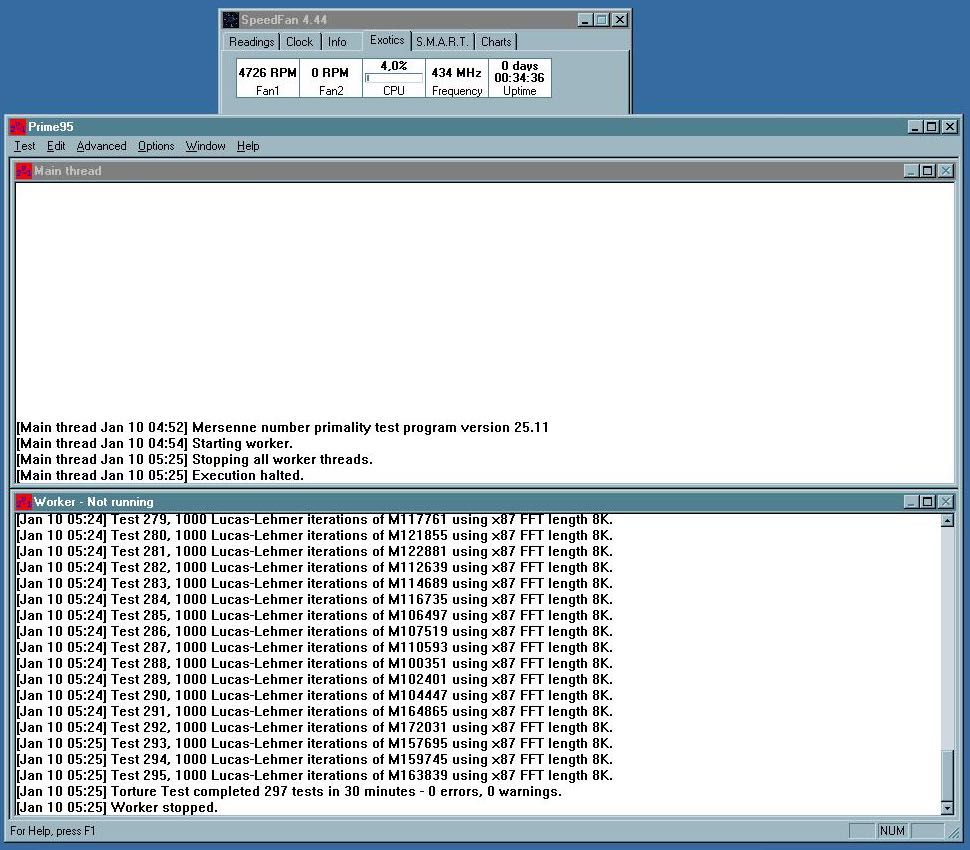Screen dimensions: 970x850
Task: Click the 'Execution halted.' log line
Action: [160, 476]
